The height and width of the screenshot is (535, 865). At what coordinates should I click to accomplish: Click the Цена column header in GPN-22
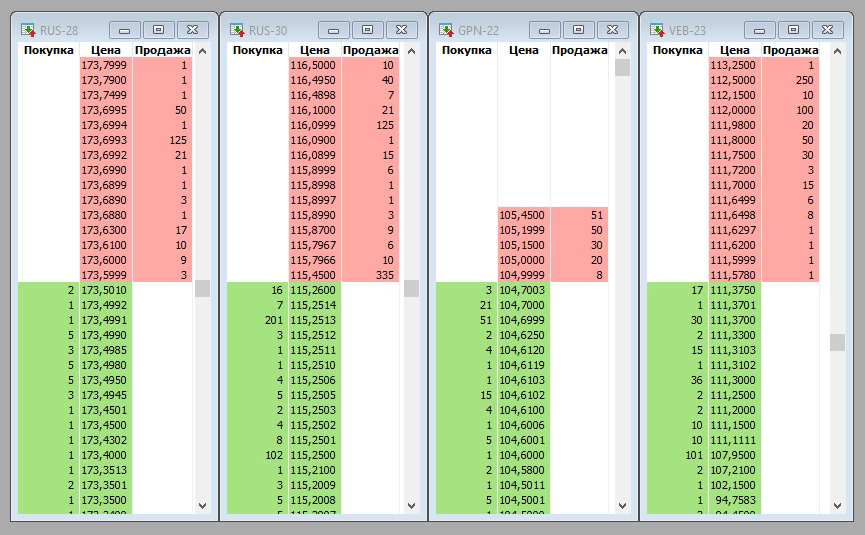coord(524,50)
